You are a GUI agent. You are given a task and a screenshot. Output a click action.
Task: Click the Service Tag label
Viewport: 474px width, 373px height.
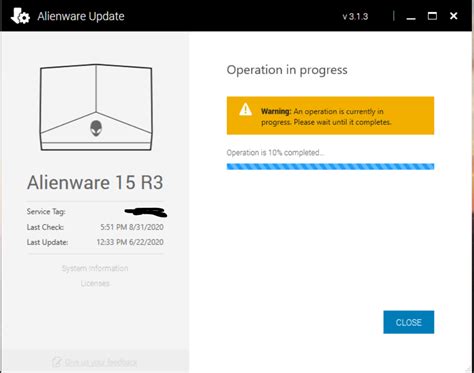[x=46, y=212]
